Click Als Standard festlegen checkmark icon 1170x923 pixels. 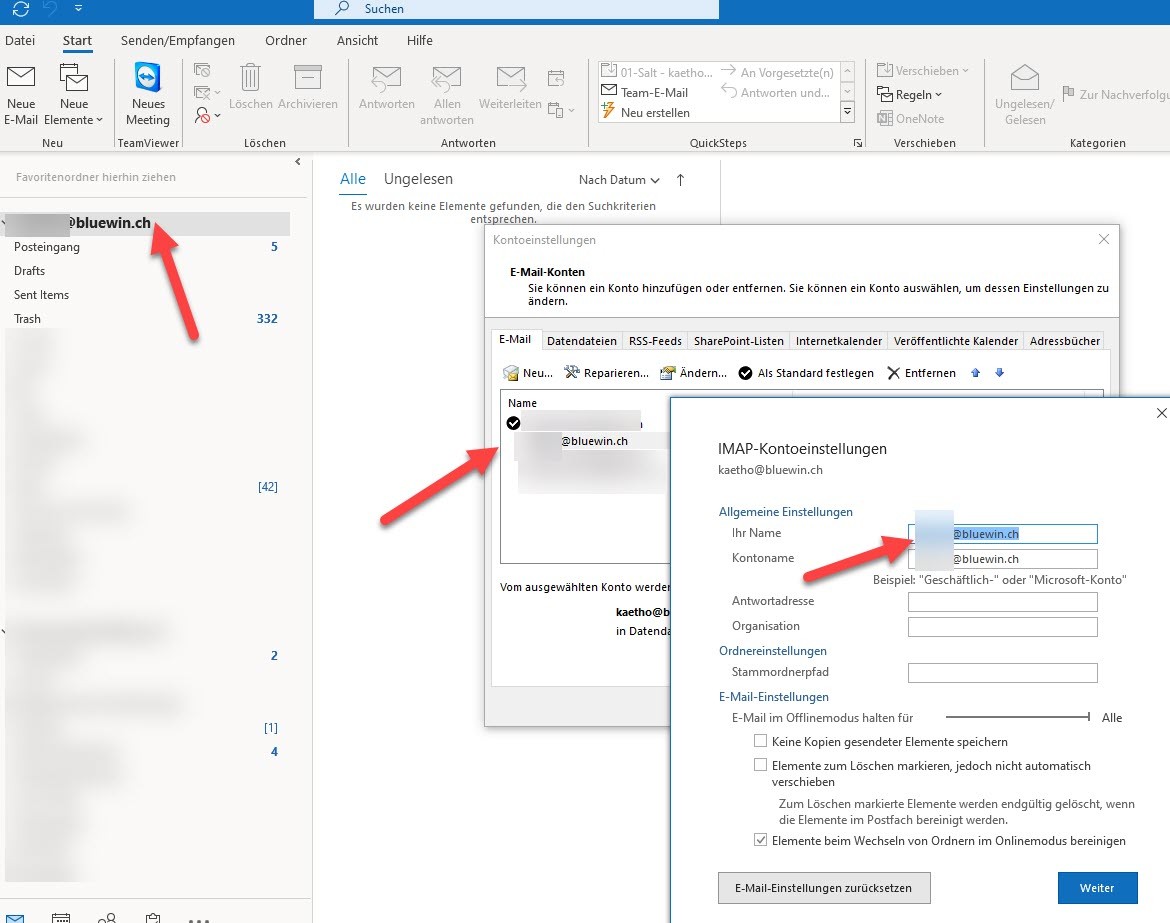click(746, 373)
